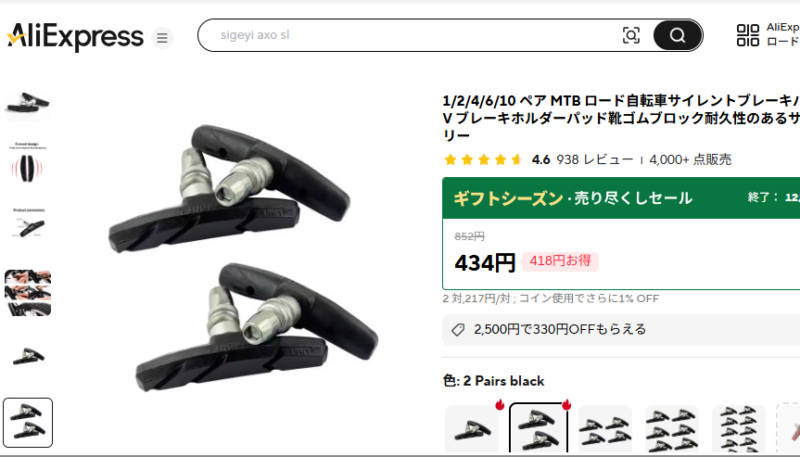View the installed-on-bike photo thumbnail
The image size is (800, 457).
coord(28,293)
